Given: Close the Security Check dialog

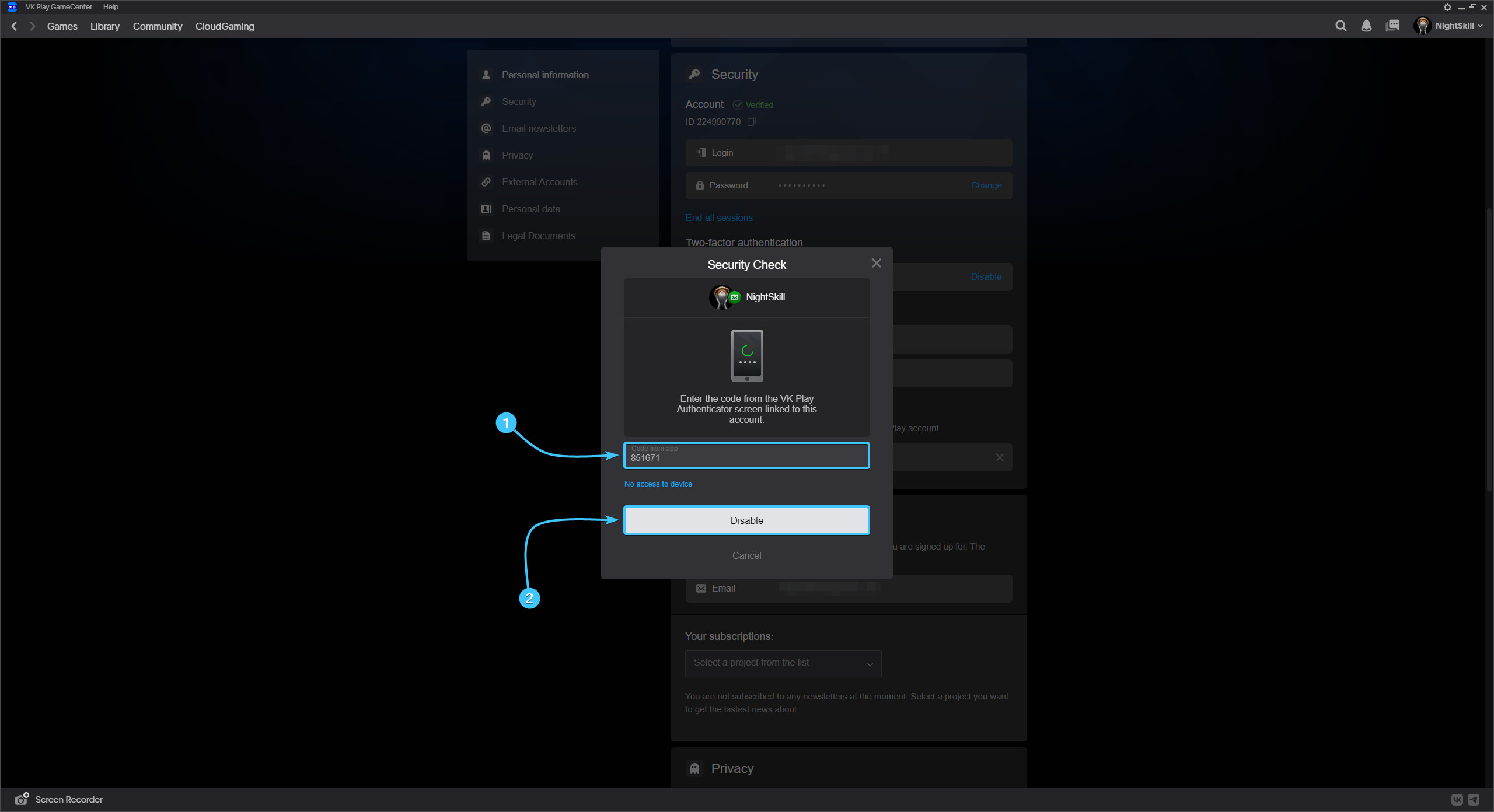Looking at the screenshot, I should 876,263.
